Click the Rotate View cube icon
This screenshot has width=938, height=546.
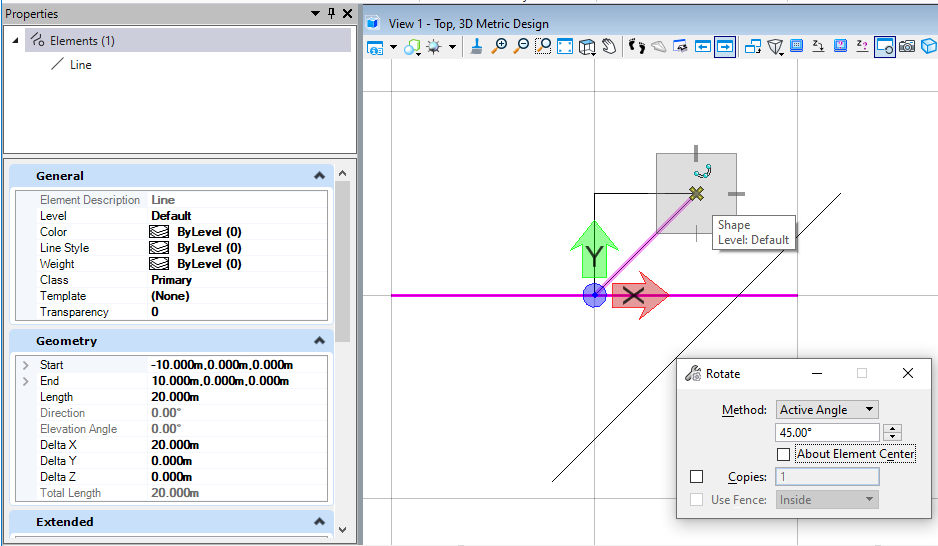(x=587, y=47)
